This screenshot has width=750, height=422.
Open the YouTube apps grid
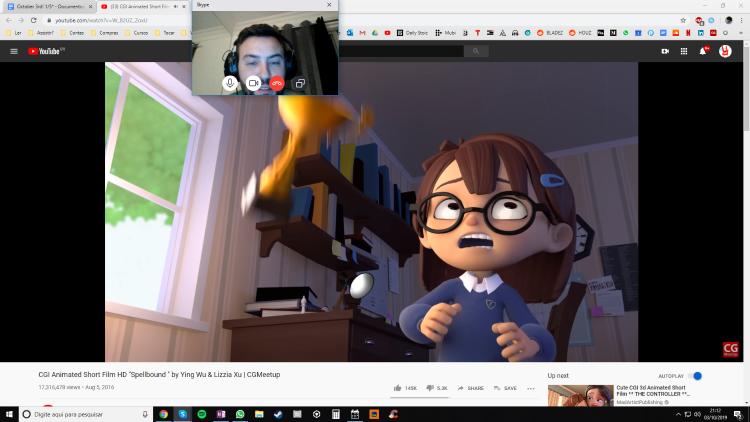tap(684, 51)
